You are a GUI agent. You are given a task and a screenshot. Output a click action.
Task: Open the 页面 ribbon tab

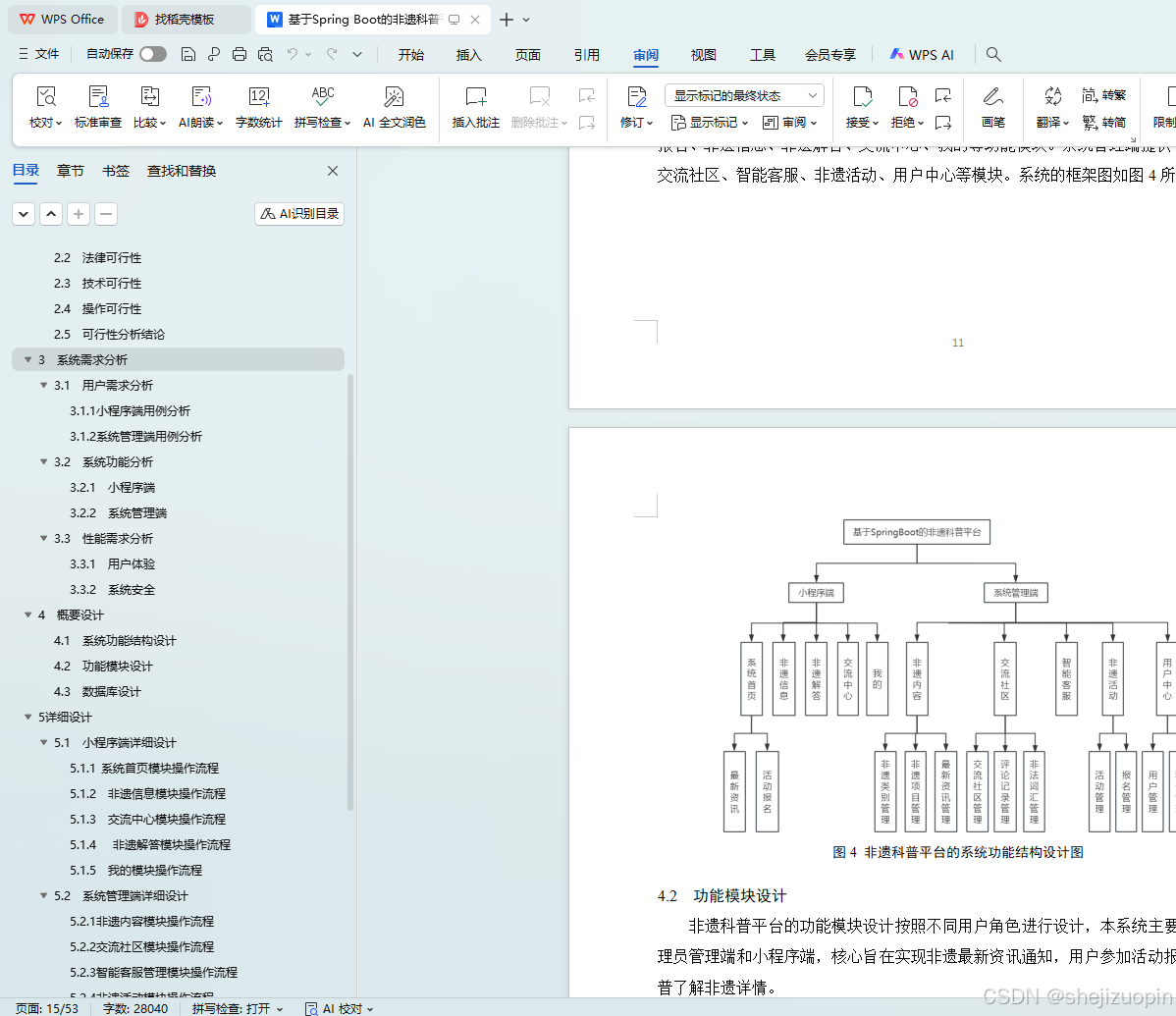coord(528,54)
